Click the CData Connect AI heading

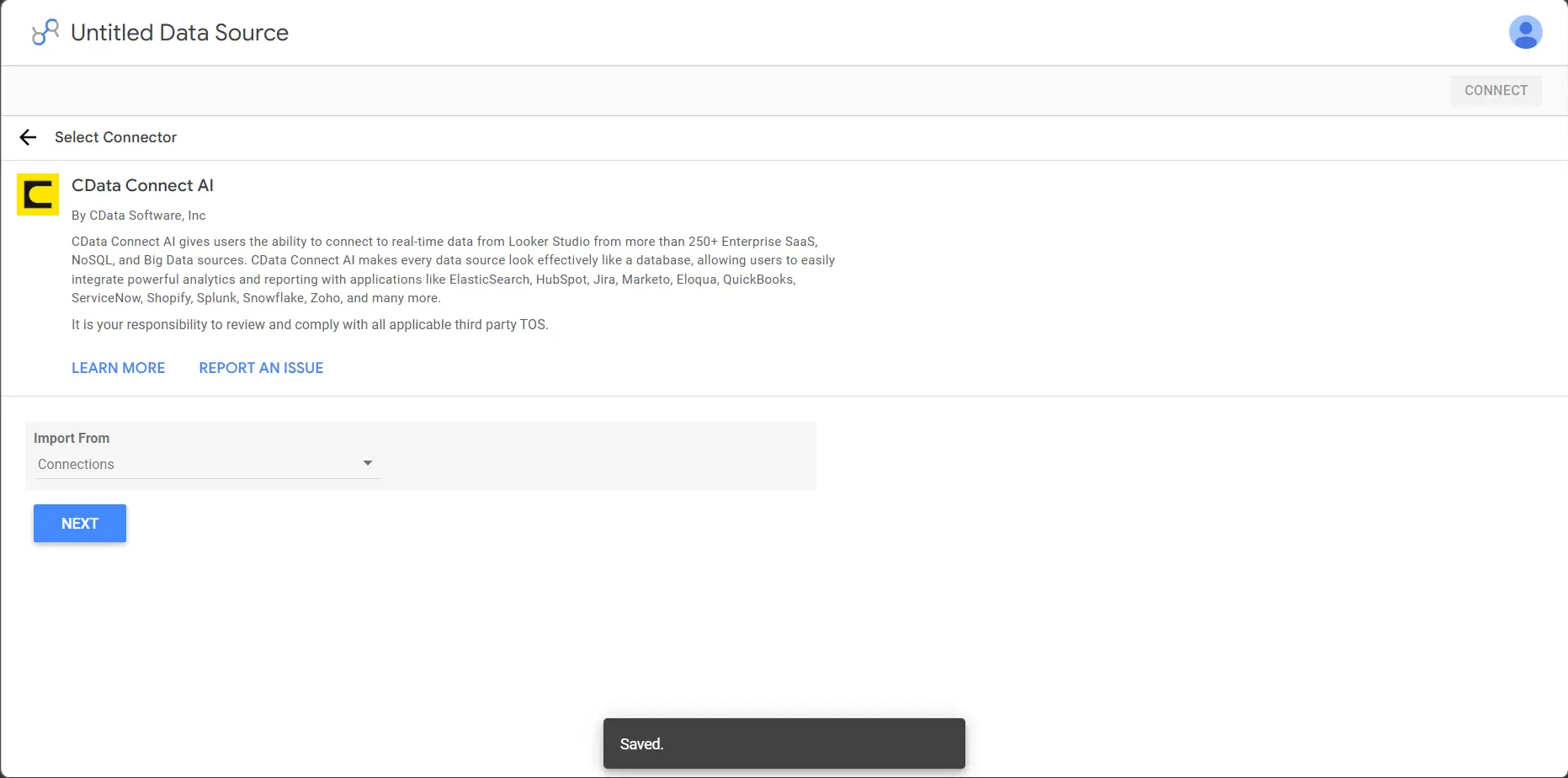[142, 185]
